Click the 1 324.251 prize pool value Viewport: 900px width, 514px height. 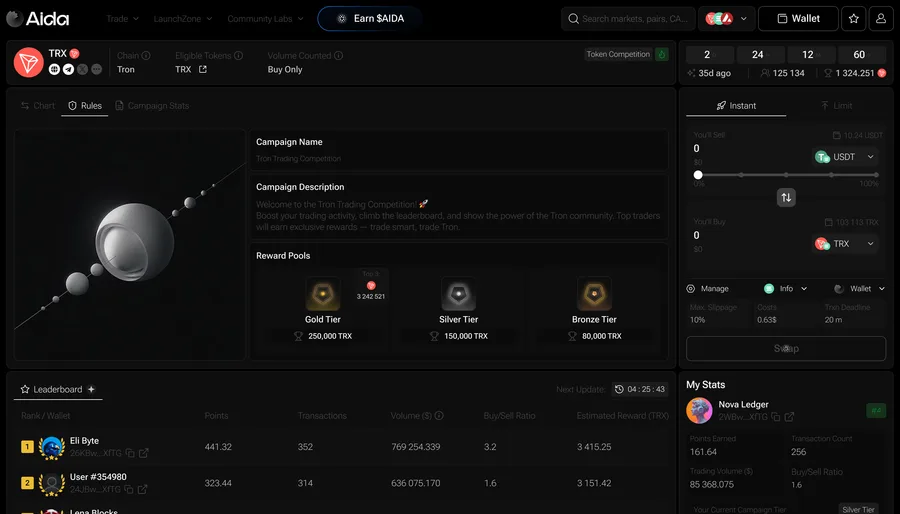[x=855, y=73]
